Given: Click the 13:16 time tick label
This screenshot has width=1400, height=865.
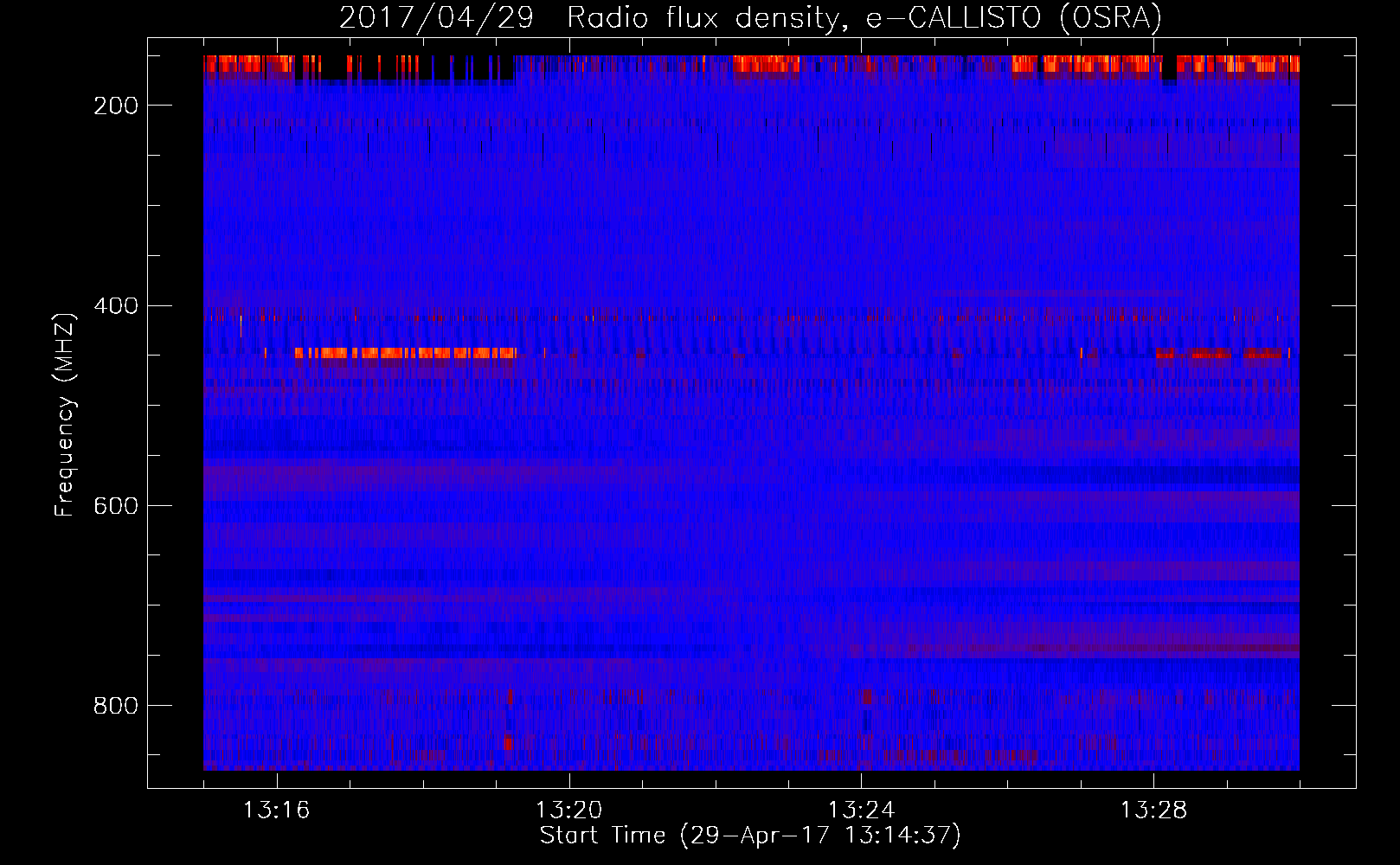Looking at the screenshot, I should point(276,811).
